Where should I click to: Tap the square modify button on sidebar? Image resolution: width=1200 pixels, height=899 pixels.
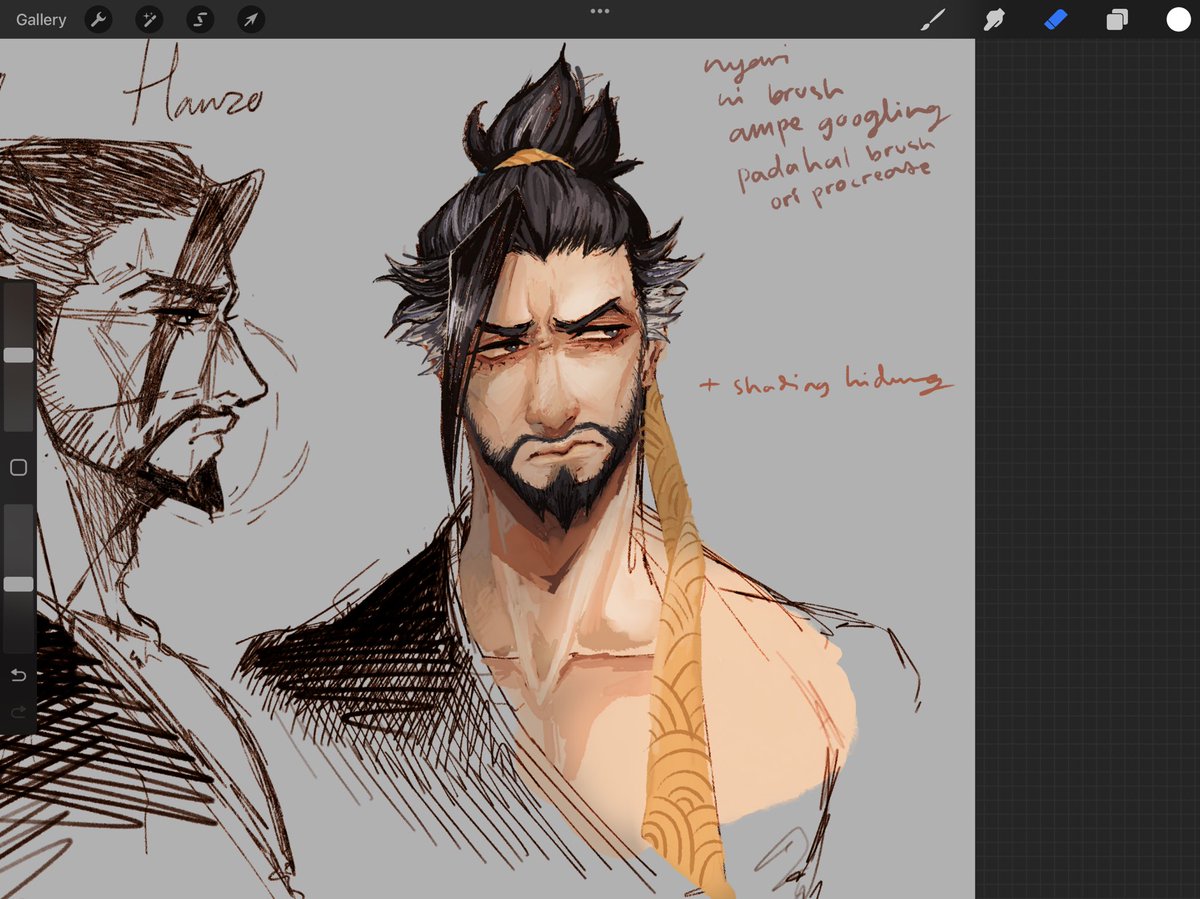coord(17,467)
